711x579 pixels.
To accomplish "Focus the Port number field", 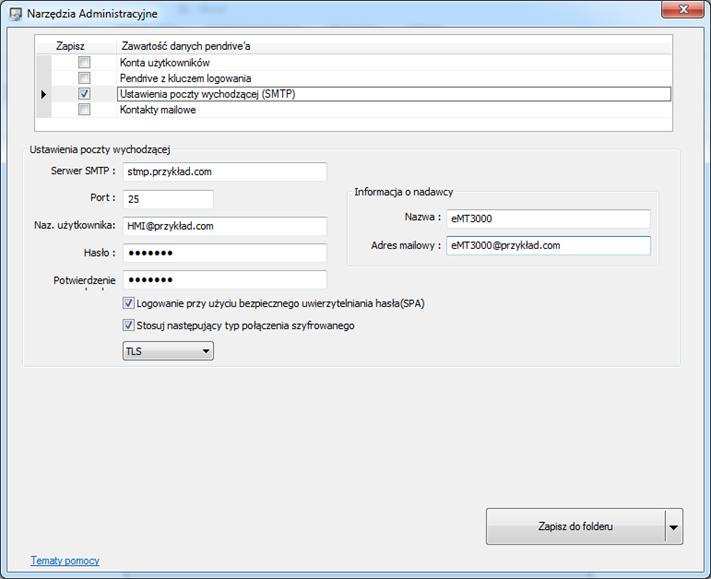I will point(168,199).
